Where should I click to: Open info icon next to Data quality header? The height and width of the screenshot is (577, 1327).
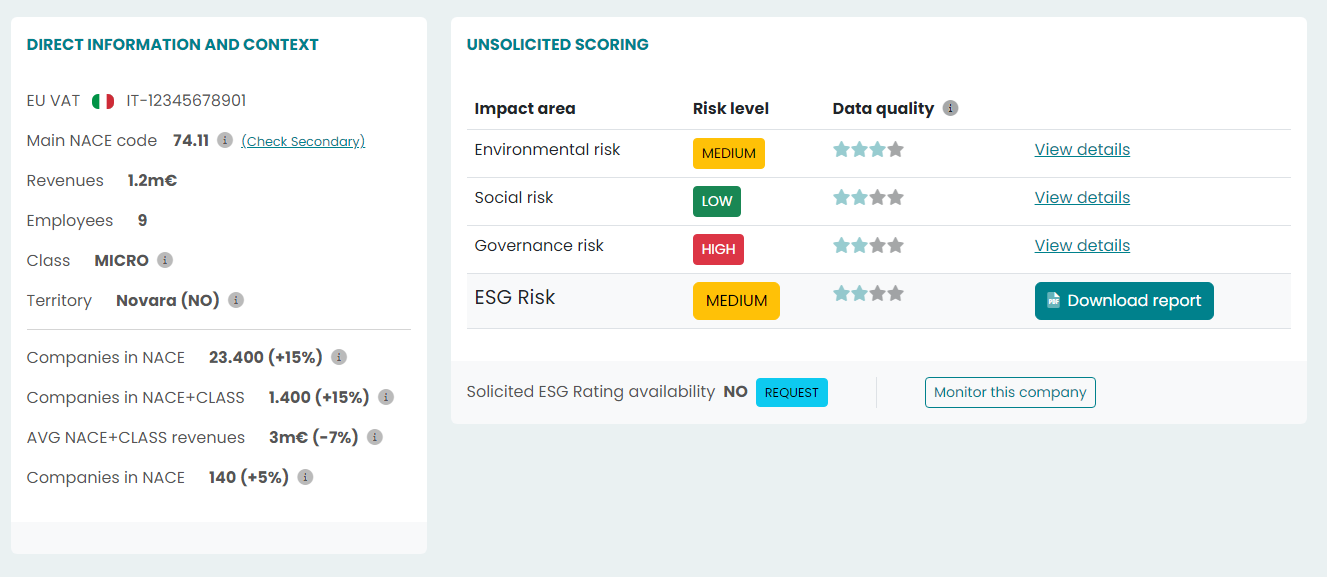coord(951,107)
